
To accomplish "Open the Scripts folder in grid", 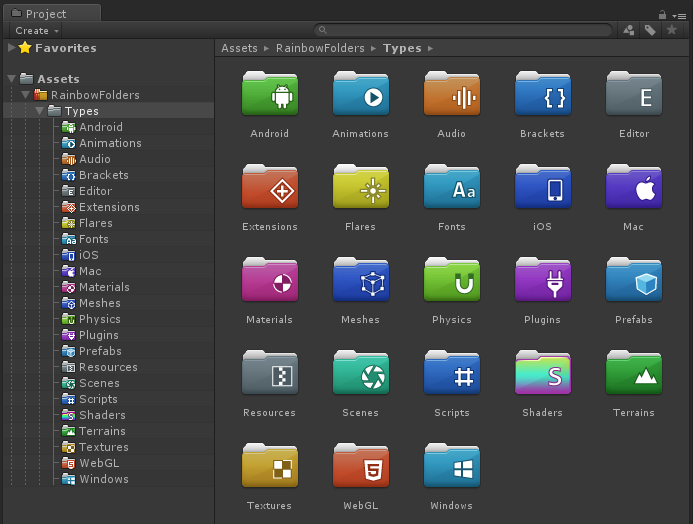I will [452, 373].
